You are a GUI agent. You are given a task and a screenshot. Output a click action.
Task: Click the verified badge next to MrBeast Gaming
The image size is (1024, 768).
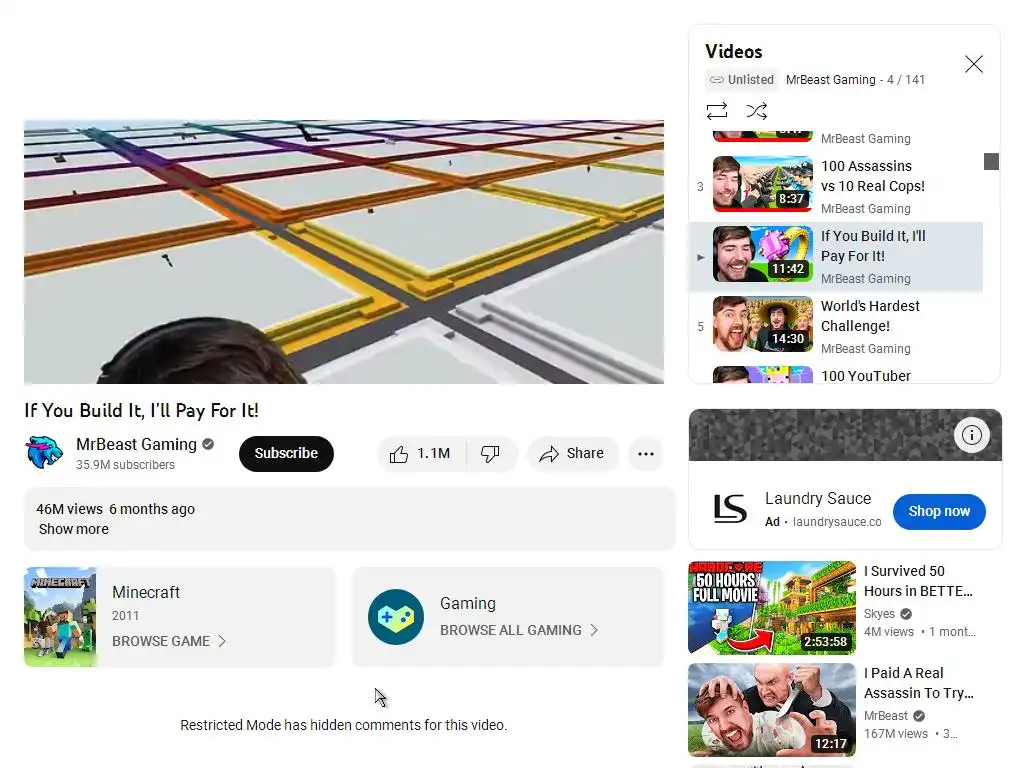(208, 444)
